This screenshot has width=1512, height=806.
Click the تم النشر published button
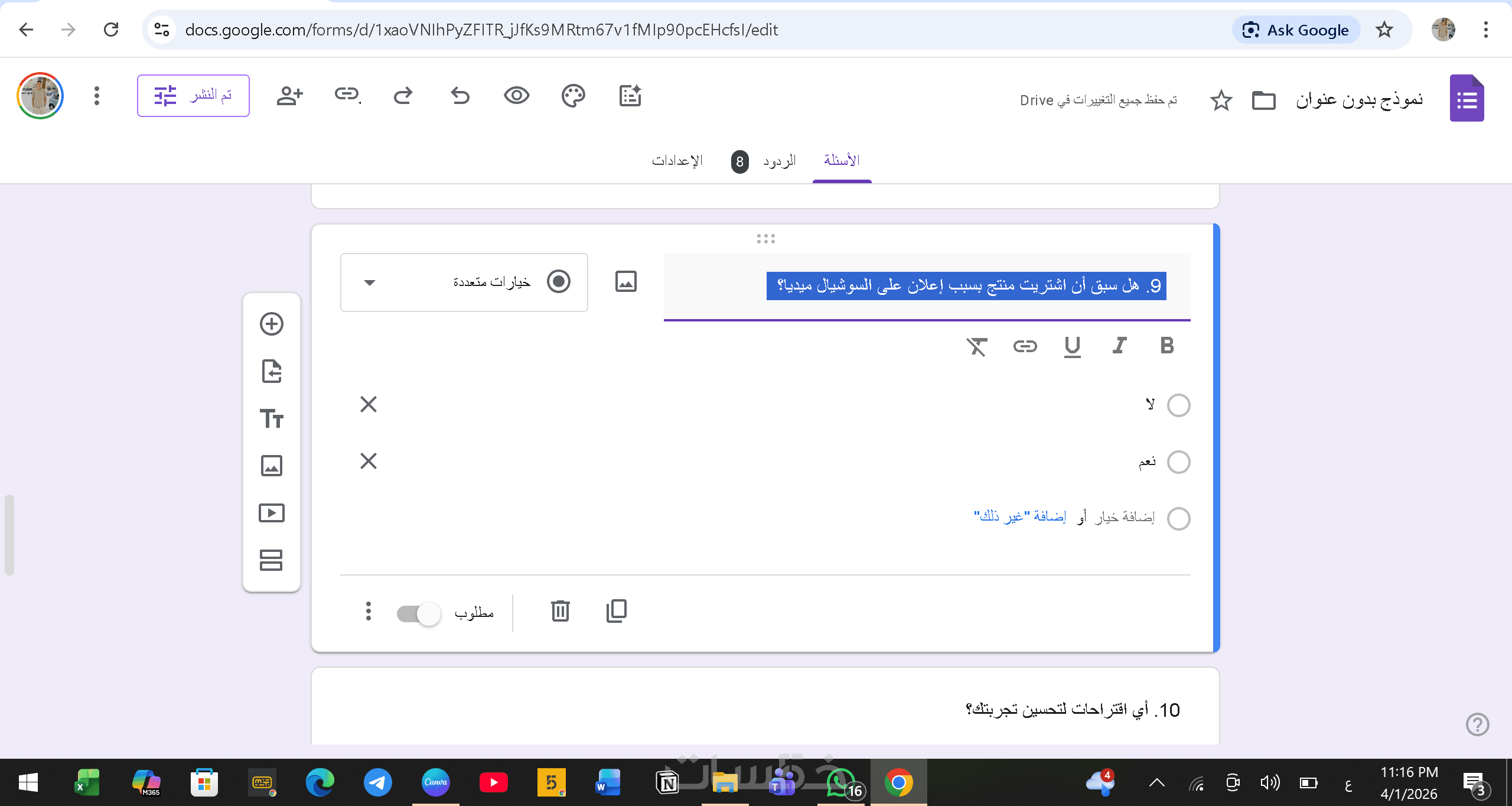click(x=193, y=96)
